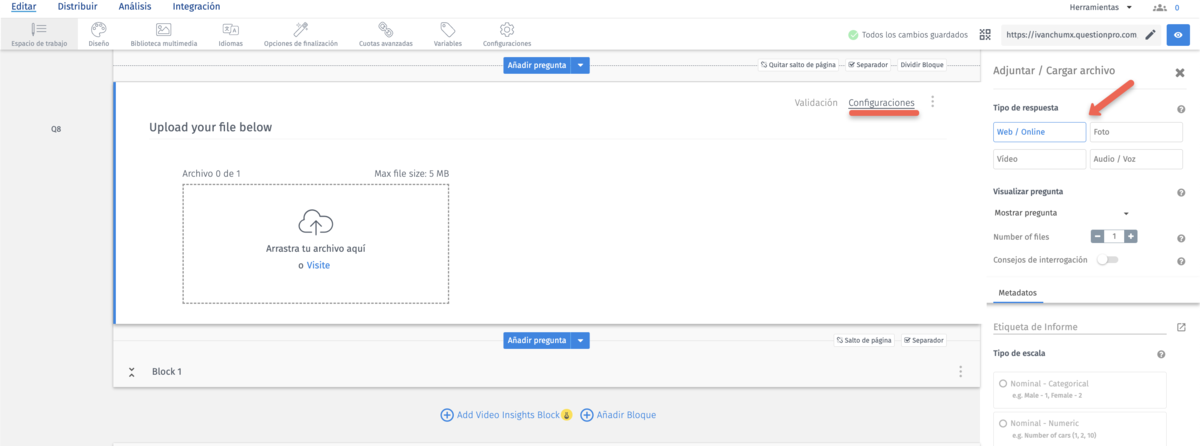Viewport: 1200px width, 446px height.
Task: Open the Validación tab of the question
Action: pos(816,103)
